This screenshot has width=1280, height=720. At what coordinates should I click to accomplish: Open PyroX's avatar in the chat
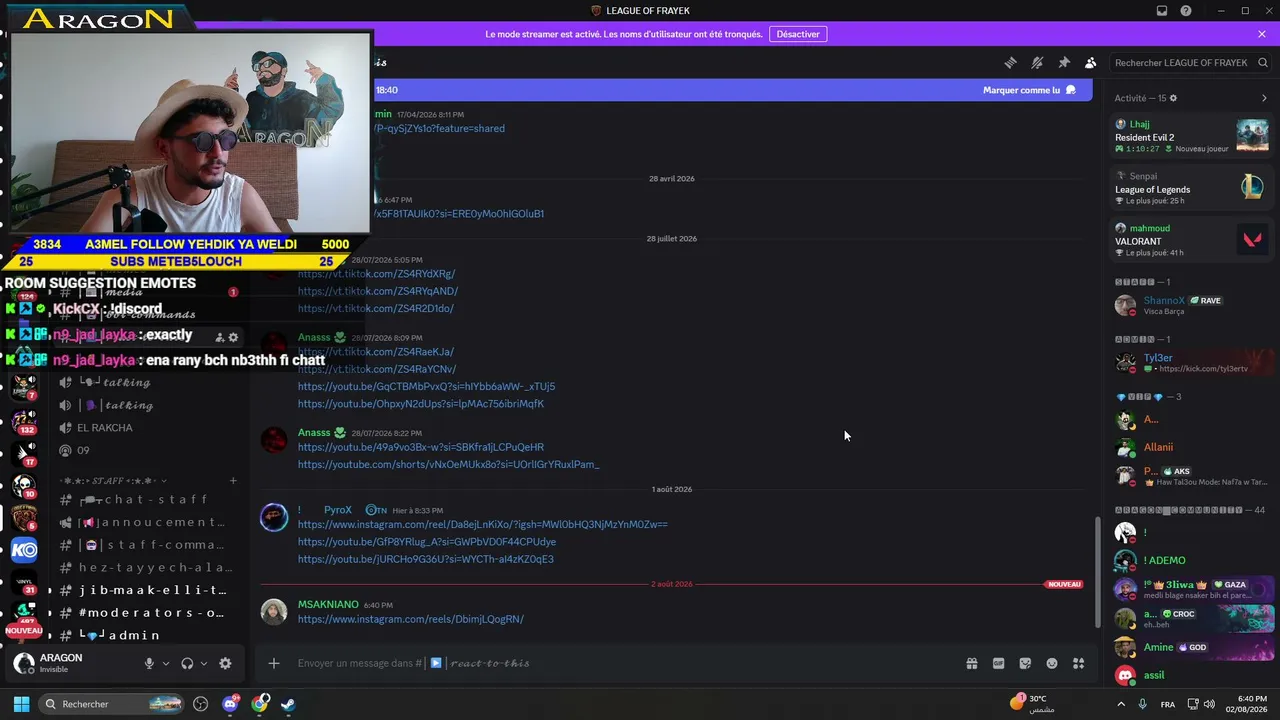tap(274, 517)
